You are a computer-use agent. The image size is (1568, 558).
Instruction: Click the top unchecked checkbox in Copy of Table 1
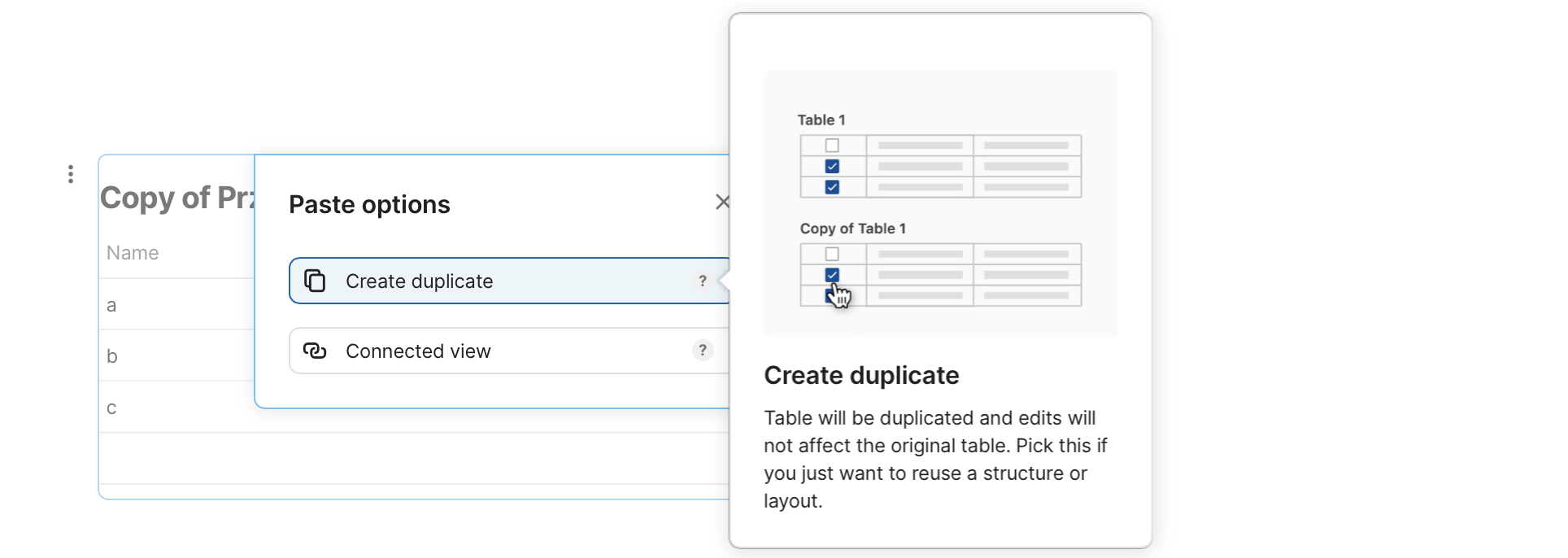pos(832,254)
